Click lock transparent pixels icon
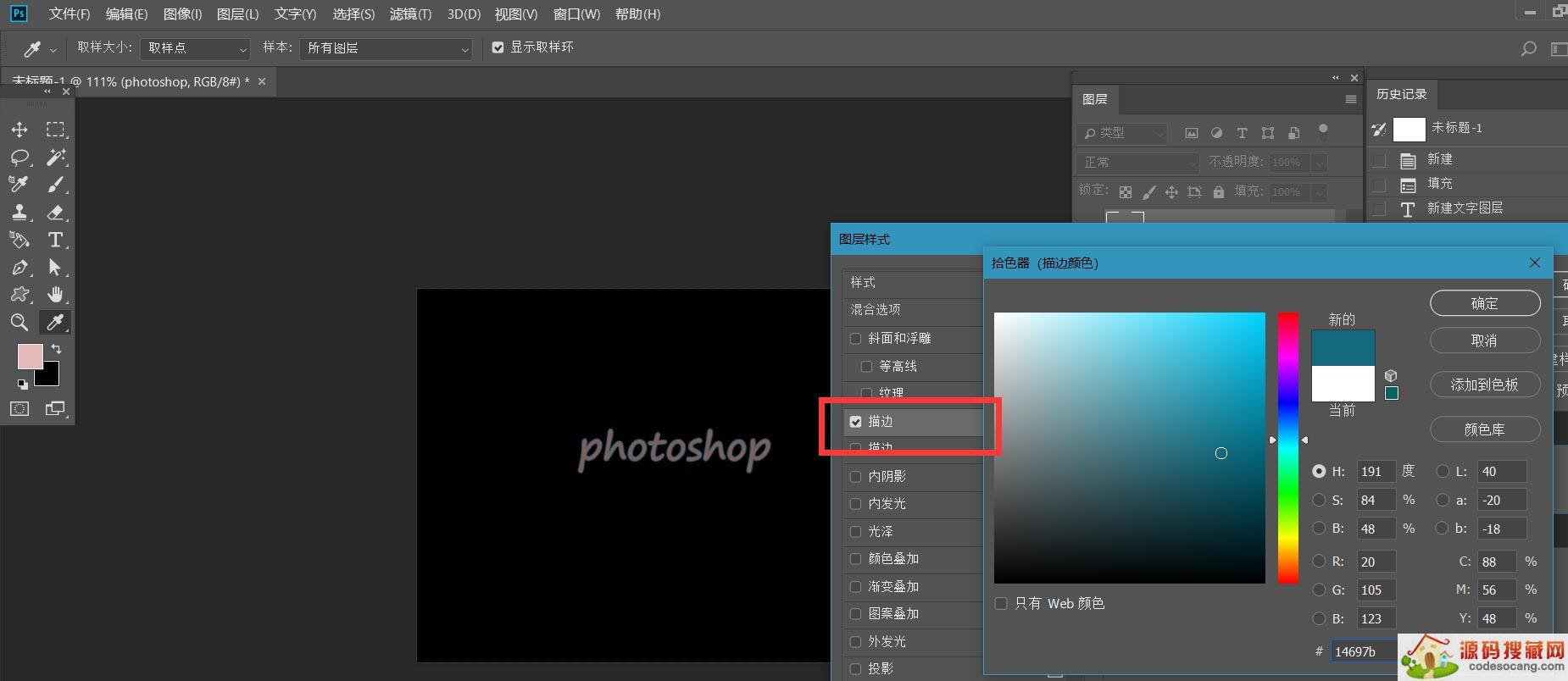 coord(1126,192)
